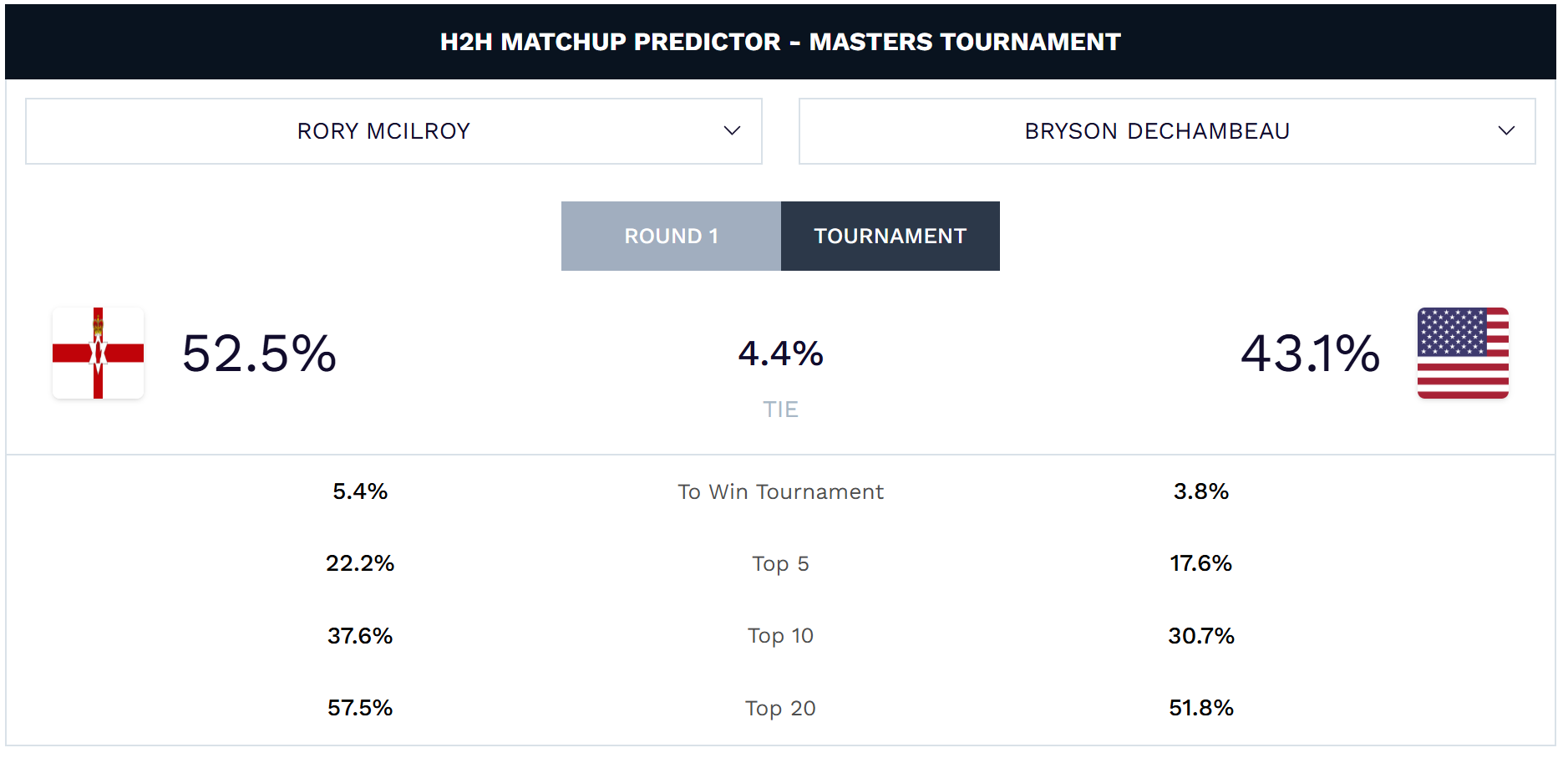Click the Top 5 stat label
Image resolution: width=1568 pixels, height=758 pixels.
click(x=780, y=564)
